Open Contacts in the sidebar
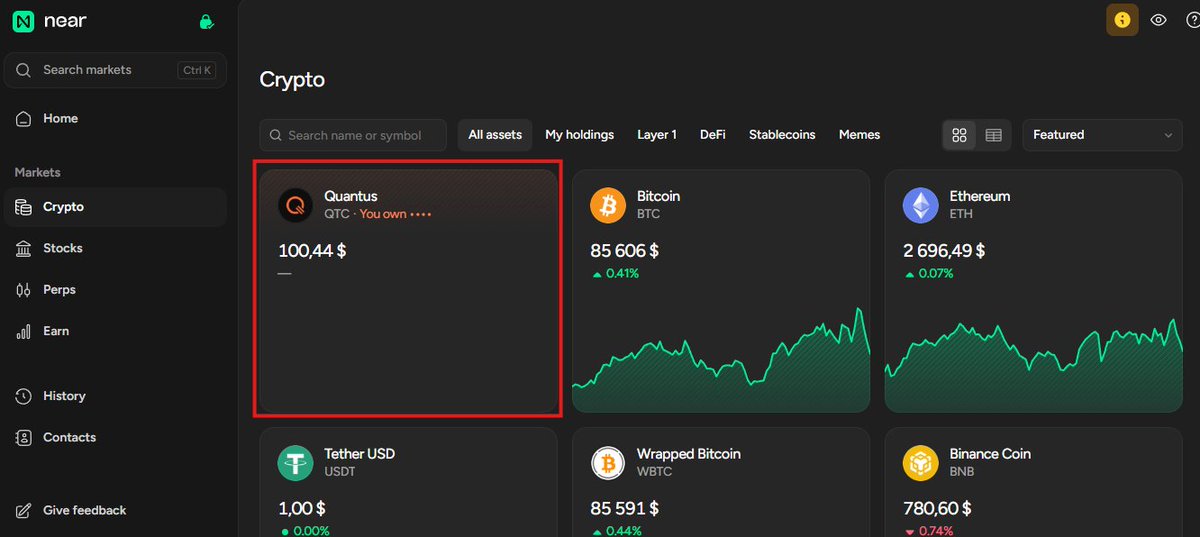 point(115,437)
